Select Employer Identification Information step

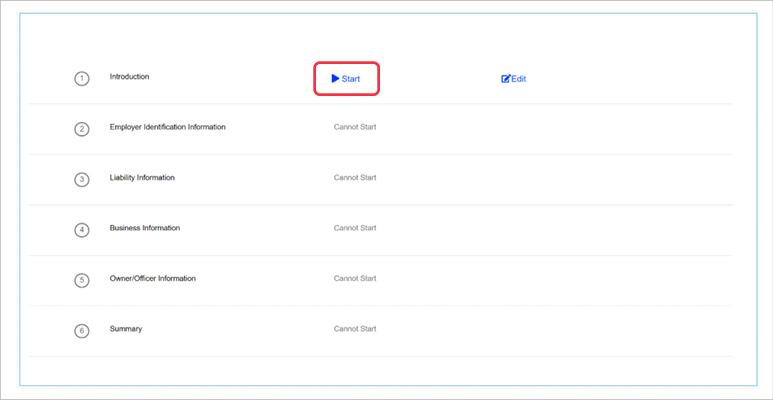tap(167, 127)
